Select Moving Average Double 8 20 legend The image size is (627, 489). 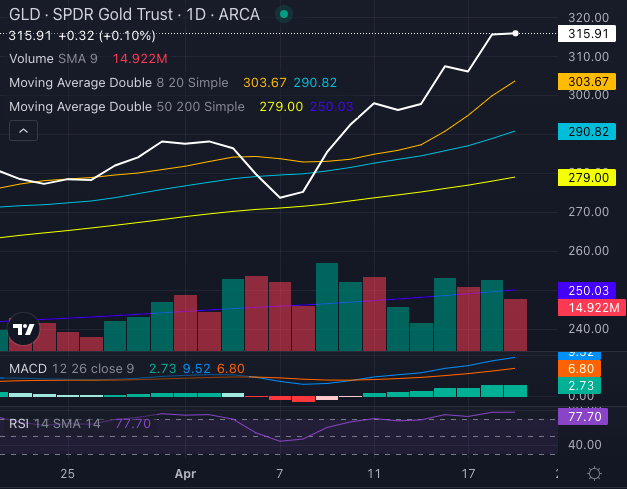click(122, 82)
